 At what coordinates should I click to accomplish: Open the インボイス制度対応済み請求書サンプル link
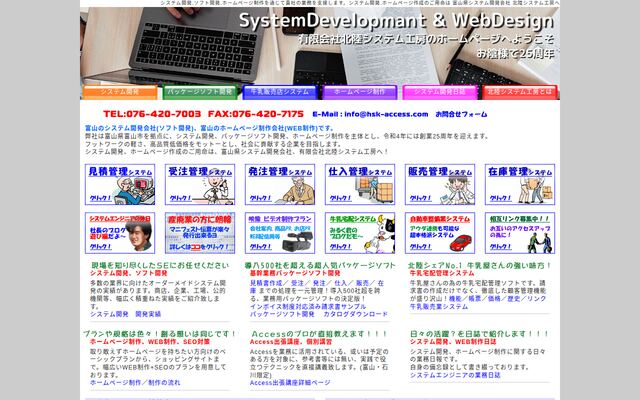(308, 306)
